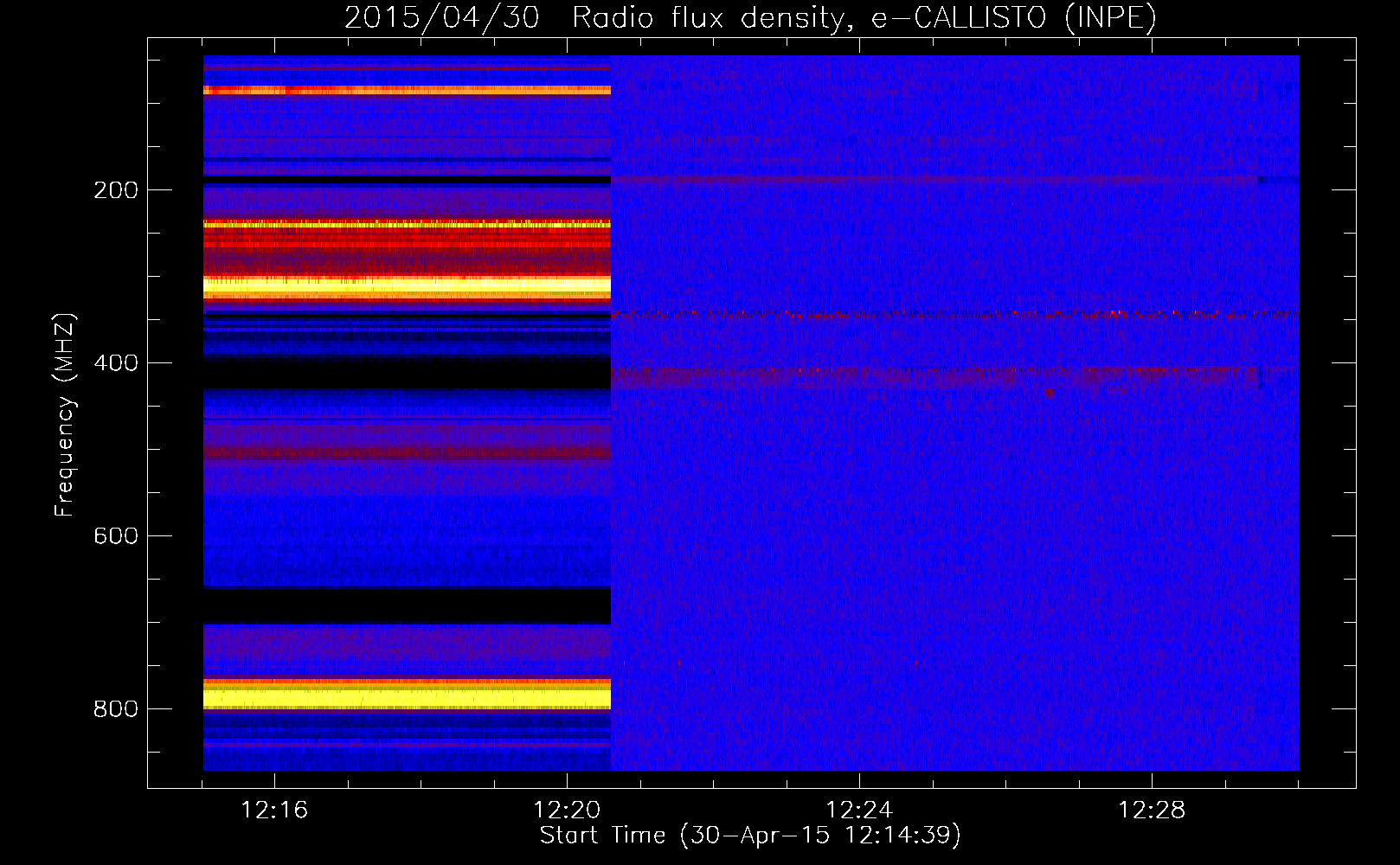Click the 600 frequency tick label
Screen dimensions: 1400x865
point(116,536)
